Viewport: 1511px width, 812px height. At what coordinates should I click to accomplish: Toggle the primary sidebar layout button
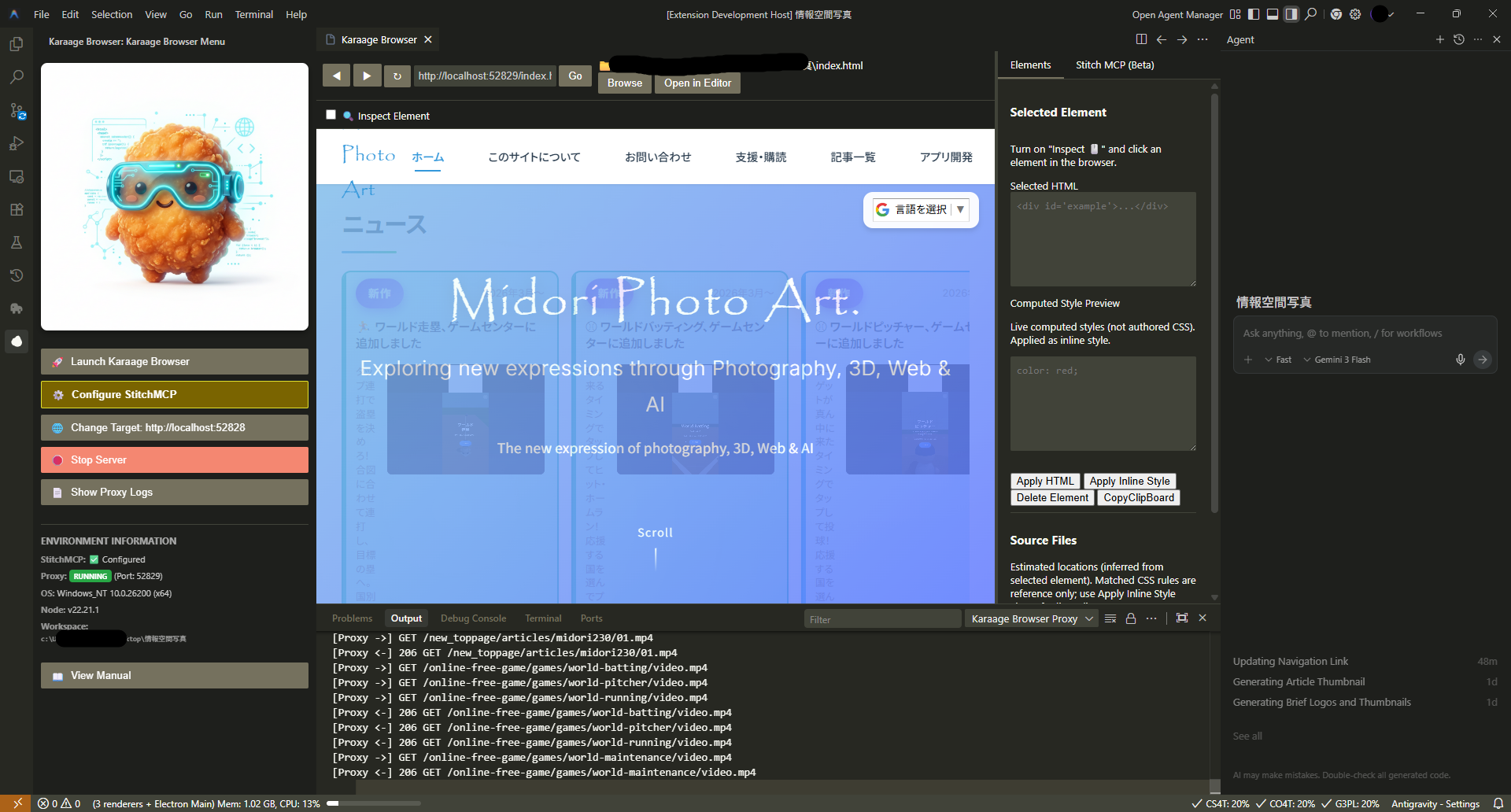click(1254, 14)
